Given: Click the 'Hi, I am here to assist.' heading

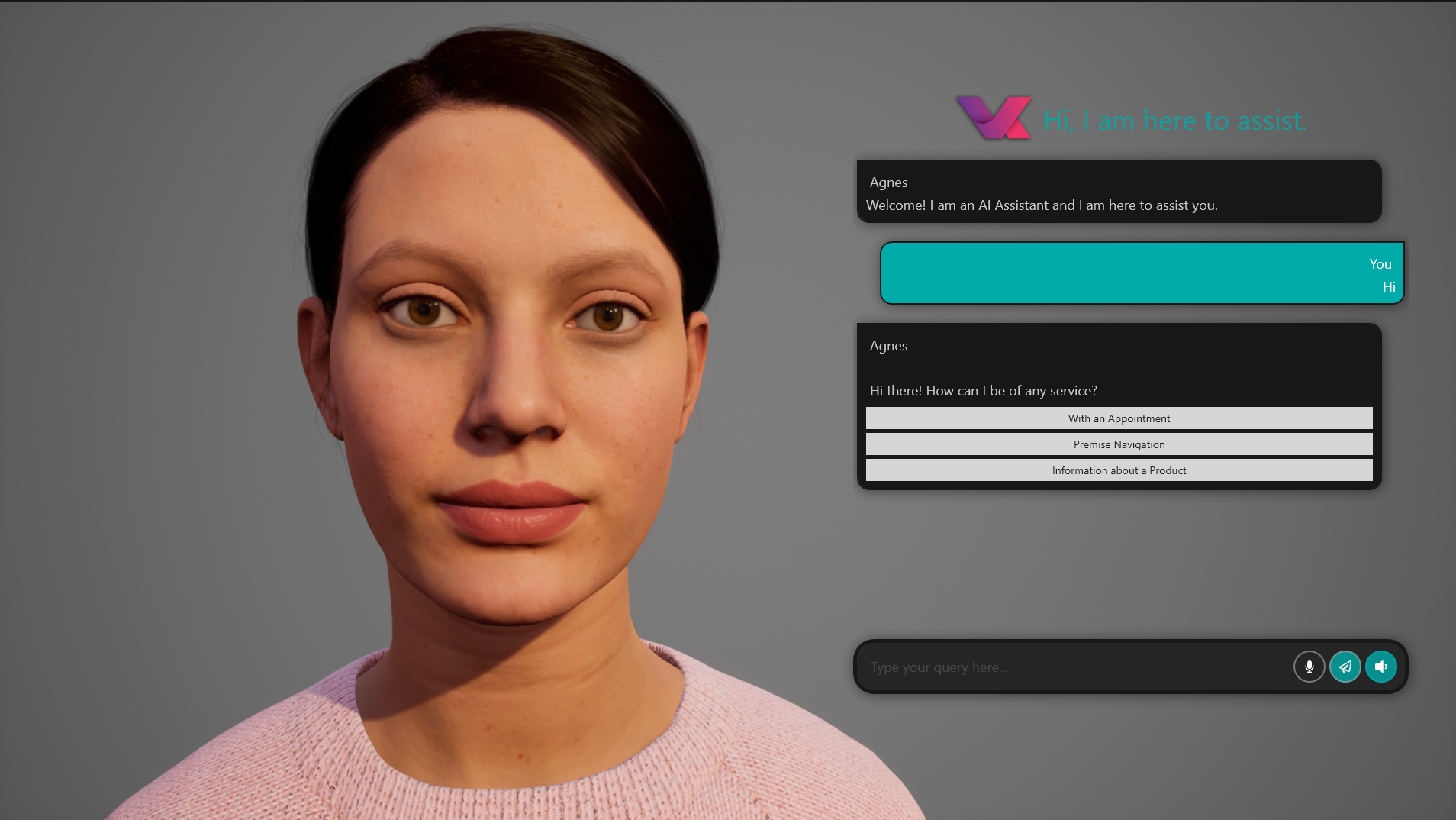Looking at the screenshot, I should tap(1174, 120).
